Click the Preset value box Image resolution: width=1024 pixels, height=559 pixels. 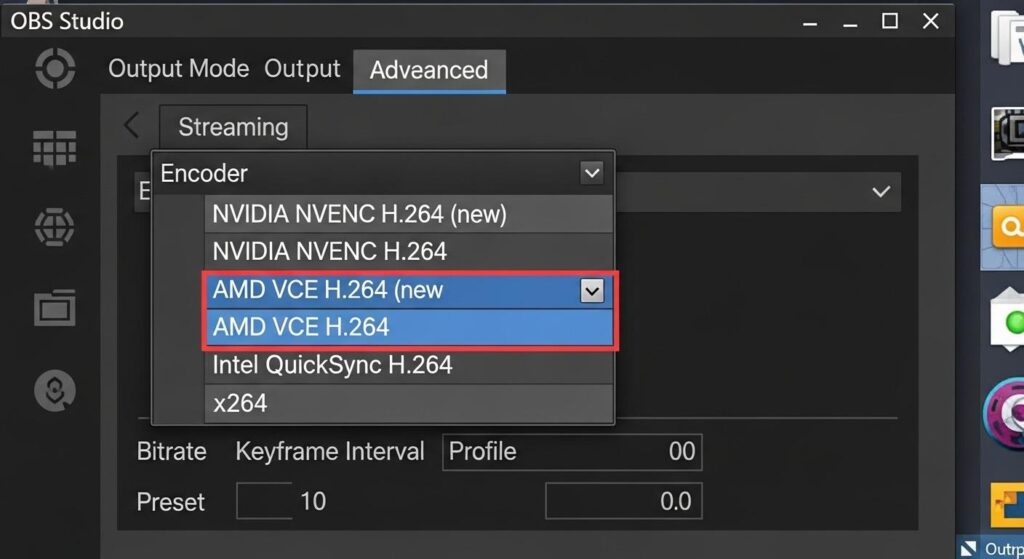click(264, 501)
